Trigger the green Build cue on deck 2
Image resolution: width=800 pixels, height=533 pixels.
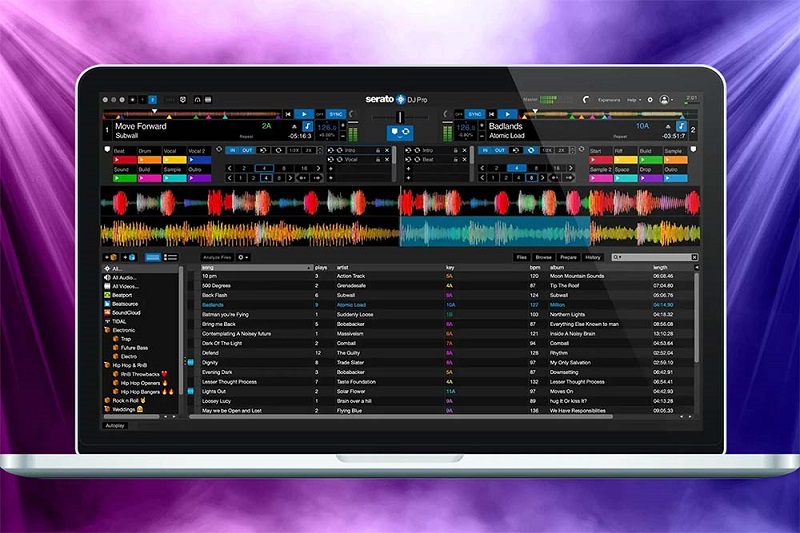tap(651, 160)
